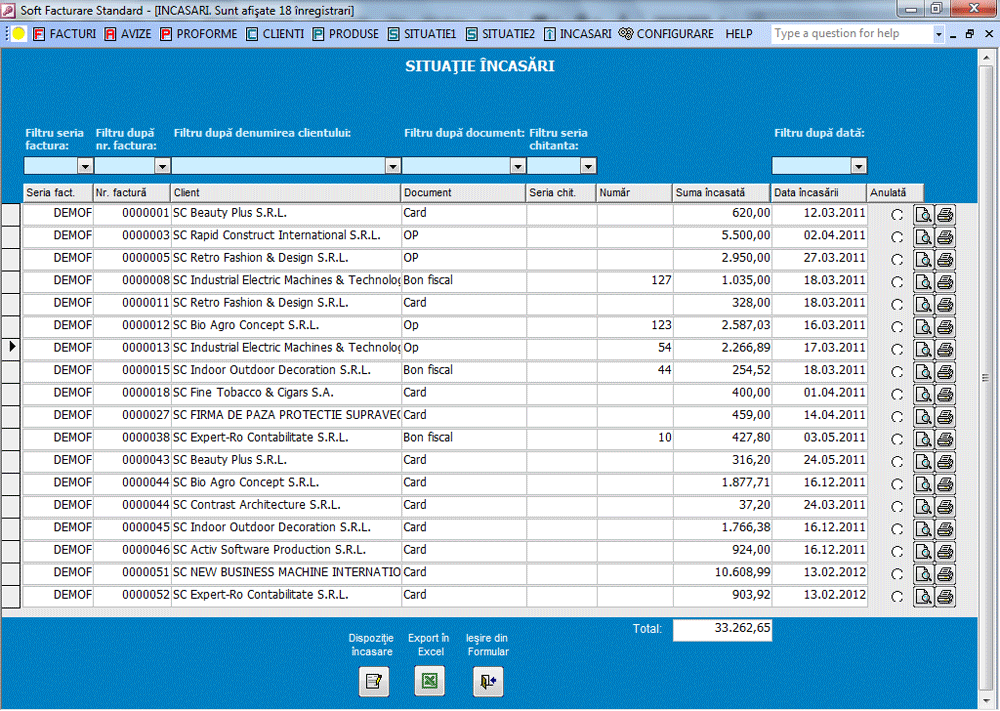
Task: Show preview for invoice 0000038 row
Action: coord(923,439)
